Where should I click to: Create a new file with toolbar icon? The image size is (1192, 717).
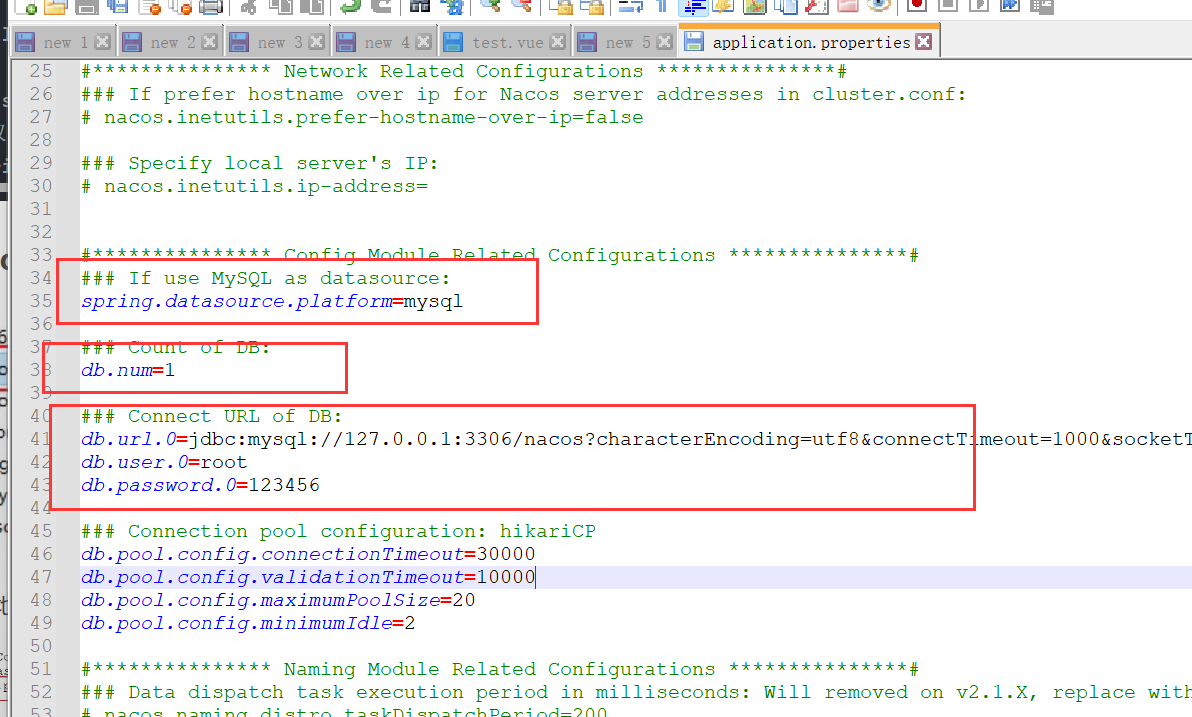26,7
